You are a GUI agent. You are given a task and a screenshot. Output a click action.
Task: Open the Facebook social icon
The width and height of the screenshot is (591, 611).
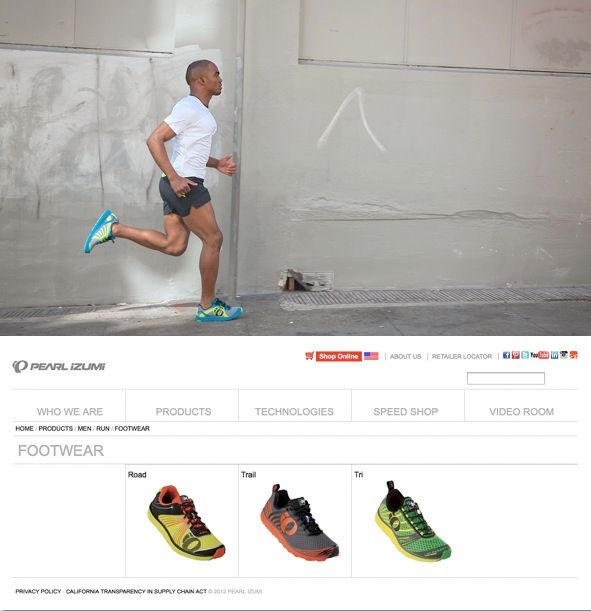click(506, 355)
